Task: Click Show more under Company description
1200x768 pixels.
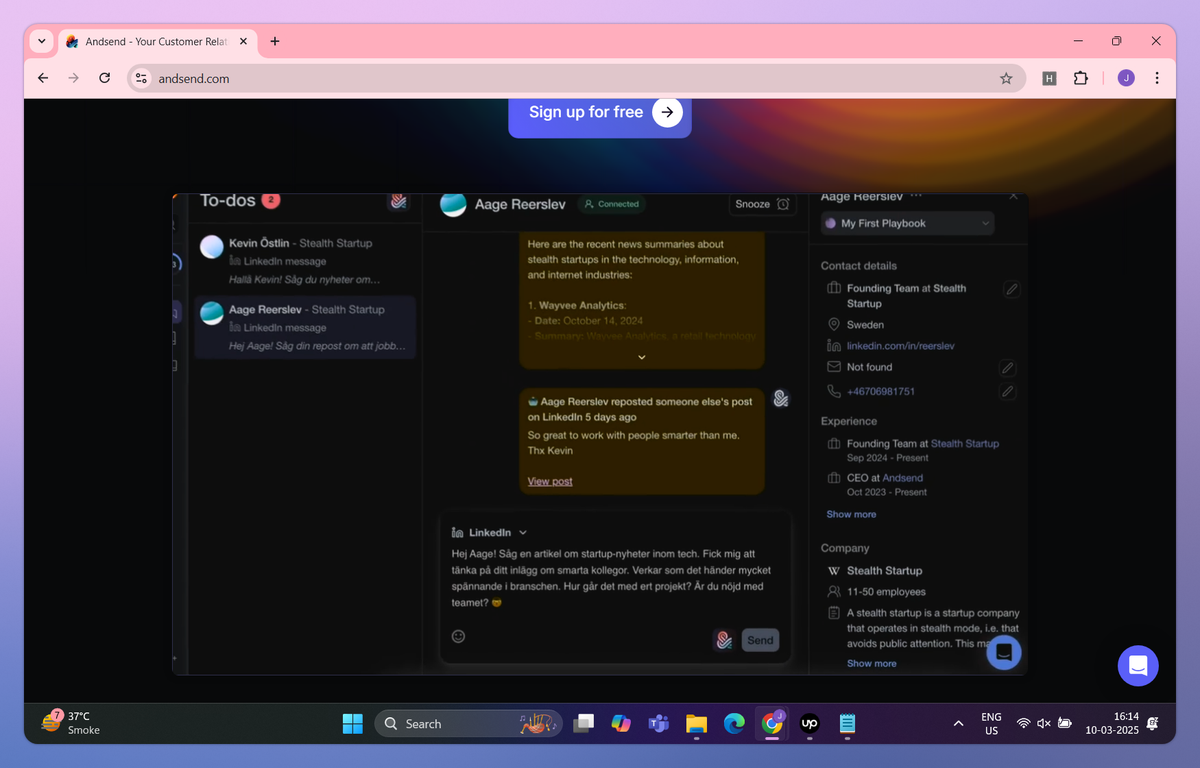Action: click(x=872, y=663)
